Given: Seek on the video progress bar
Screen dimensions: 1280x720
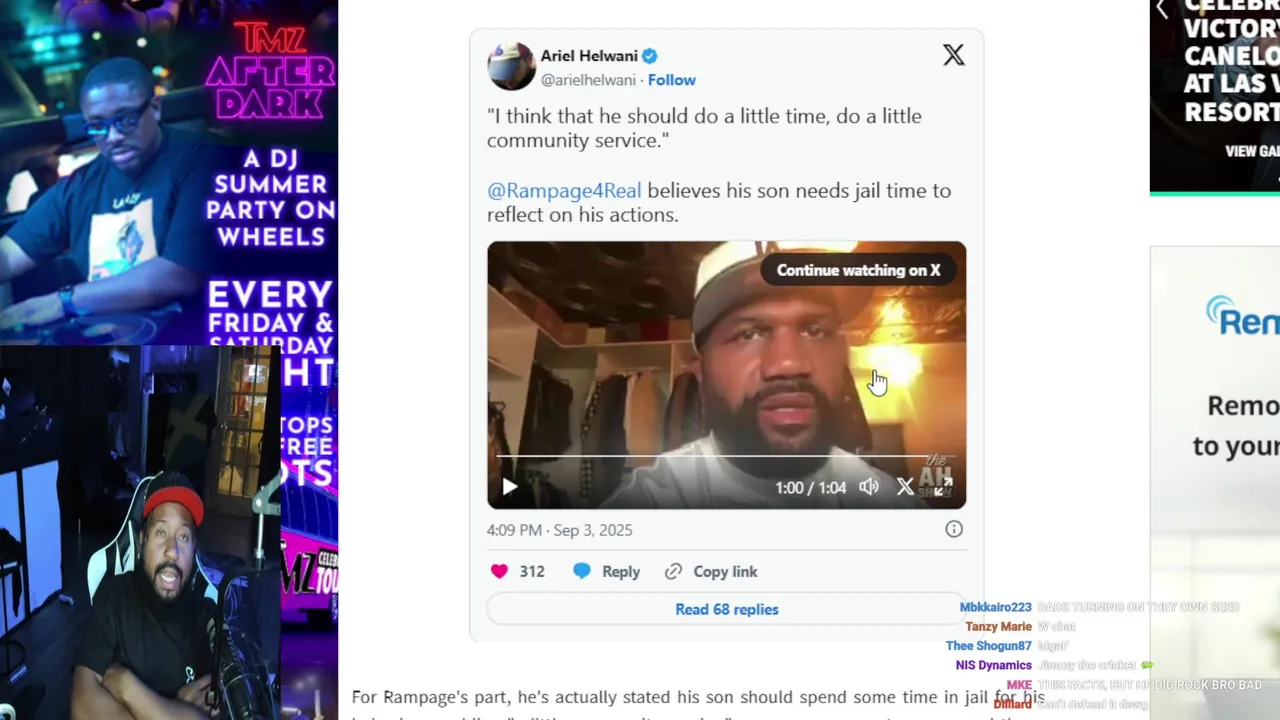Looking at the screenshot, I should 712,457.
